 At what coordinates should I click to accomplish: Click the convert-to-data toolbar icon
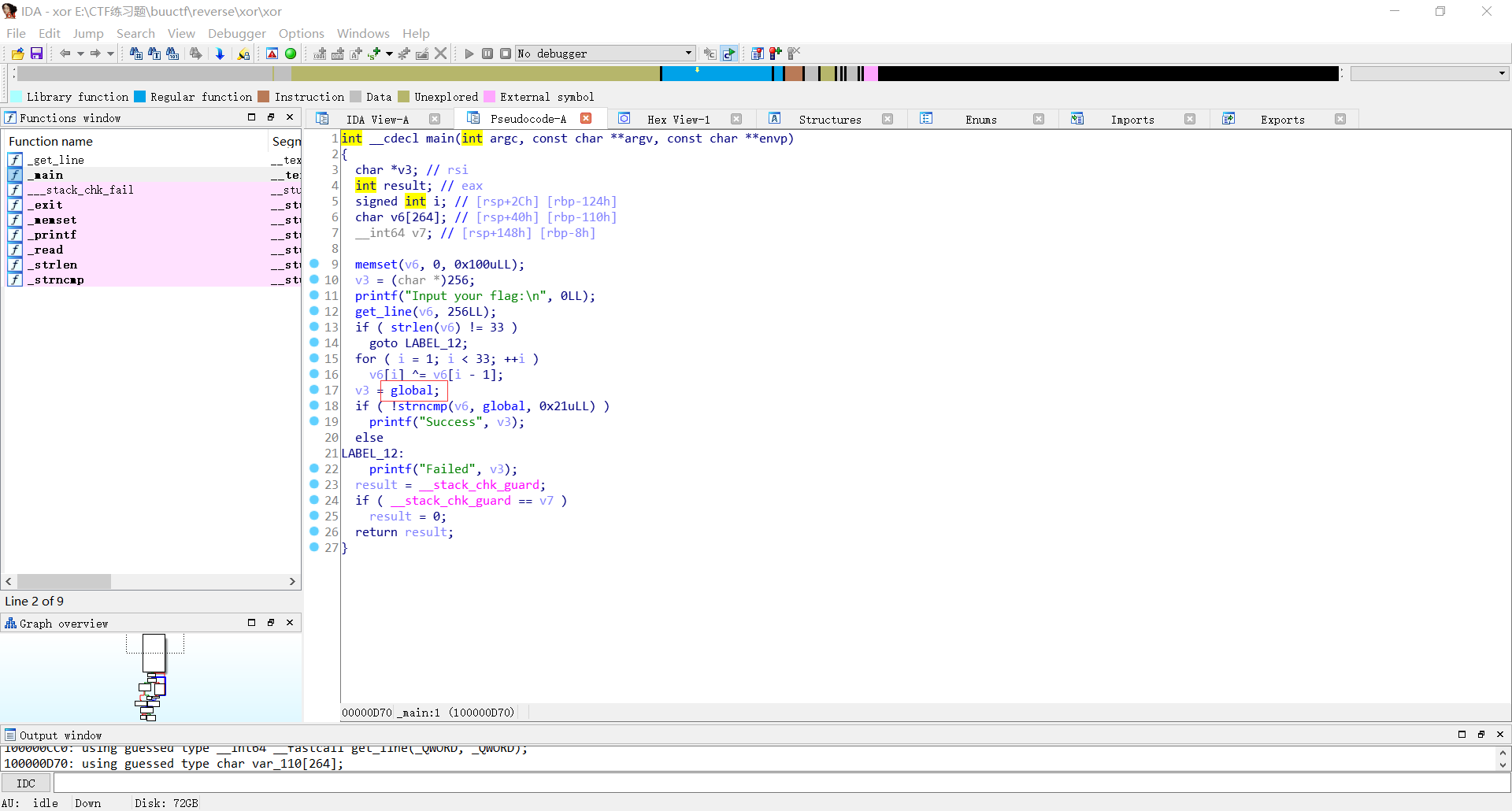[x=338, y=54]
